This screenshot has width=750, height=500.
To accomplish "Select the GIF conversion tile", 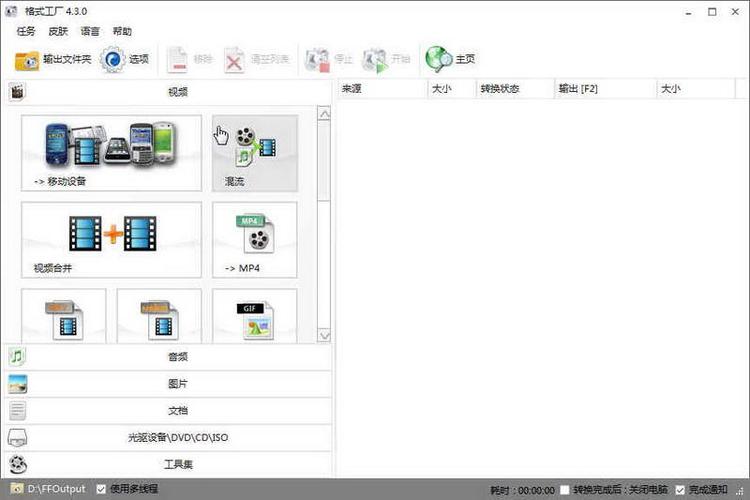I will (x=255, y=316).
